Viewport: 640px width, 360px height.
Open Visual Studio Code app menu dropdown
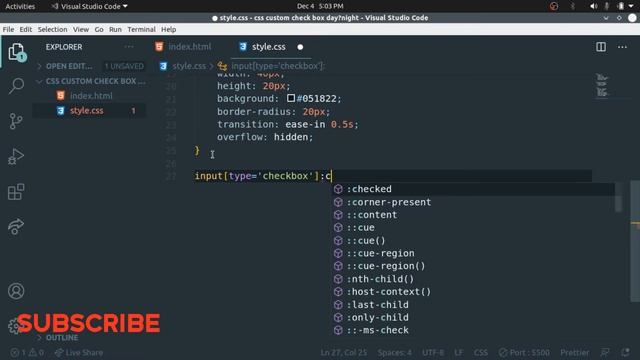pos(90,6)
